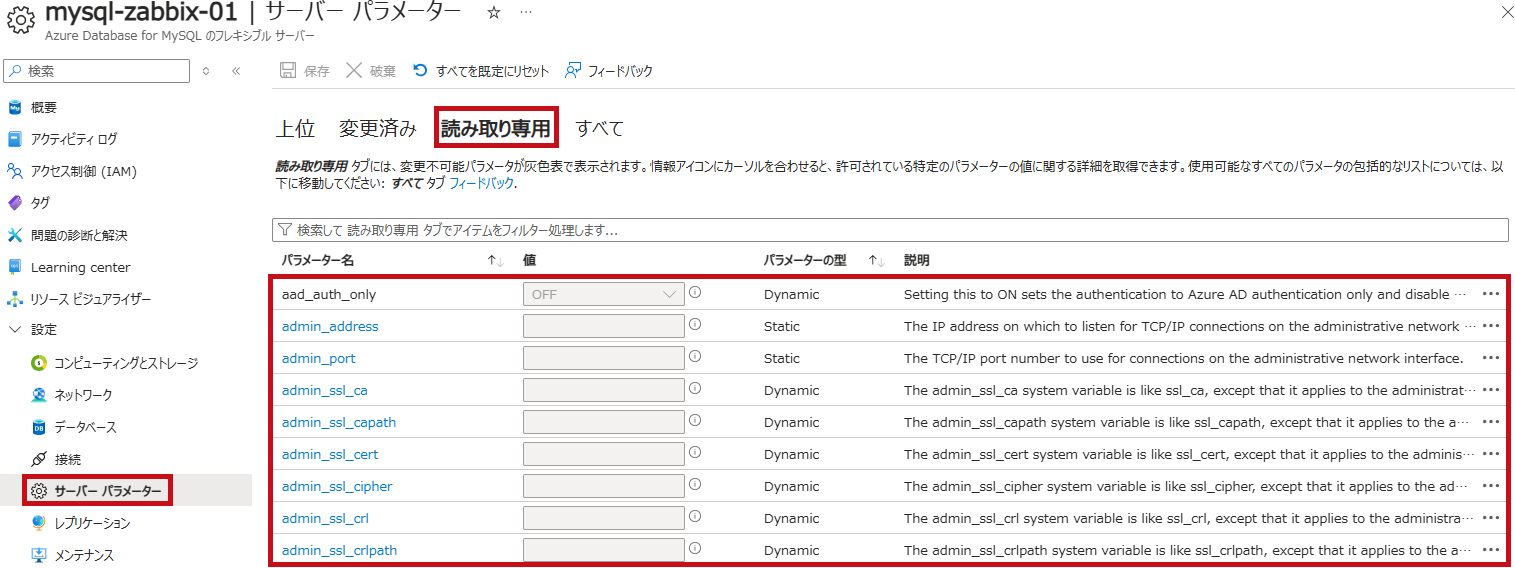Click the フィードバック link in description
This screenshot has height=568, width=1515.
click(x=482, y=184)
